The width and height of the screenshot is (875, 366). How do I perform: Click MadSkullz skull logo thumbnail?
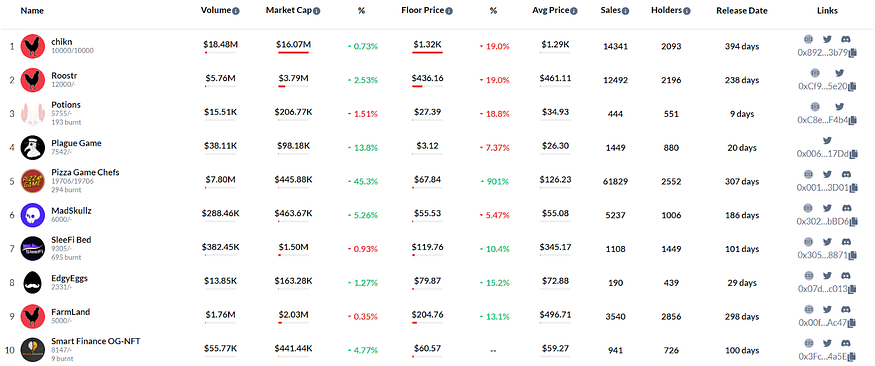[x=32, y=215]
